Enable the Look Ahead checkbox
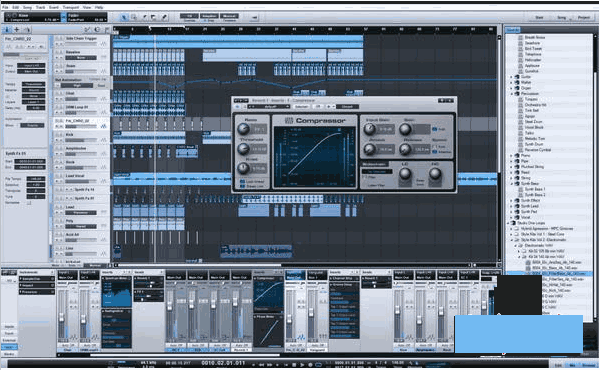The height and width of the screenshot is (370, 600). (x=242, y=181)
